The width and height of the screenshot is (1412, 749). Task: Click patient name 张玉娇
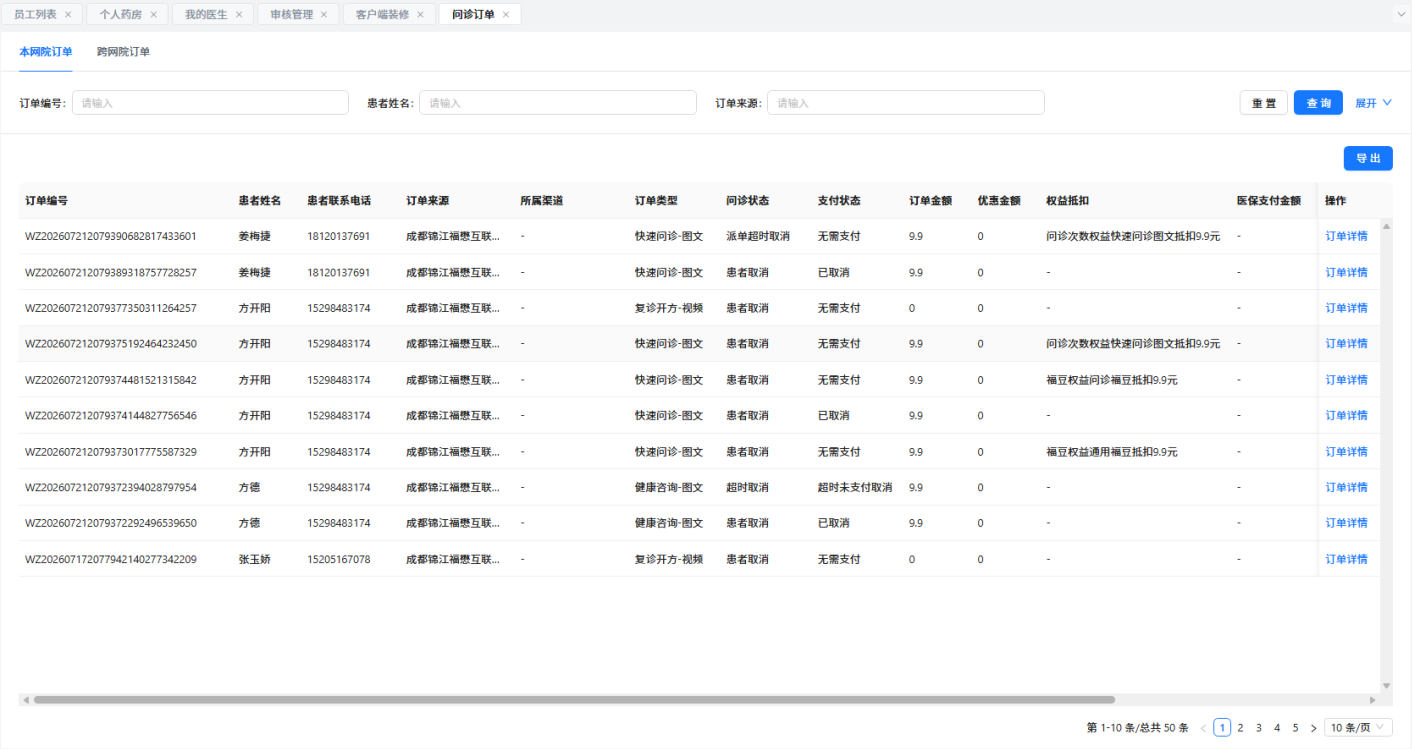pos(254,560)
